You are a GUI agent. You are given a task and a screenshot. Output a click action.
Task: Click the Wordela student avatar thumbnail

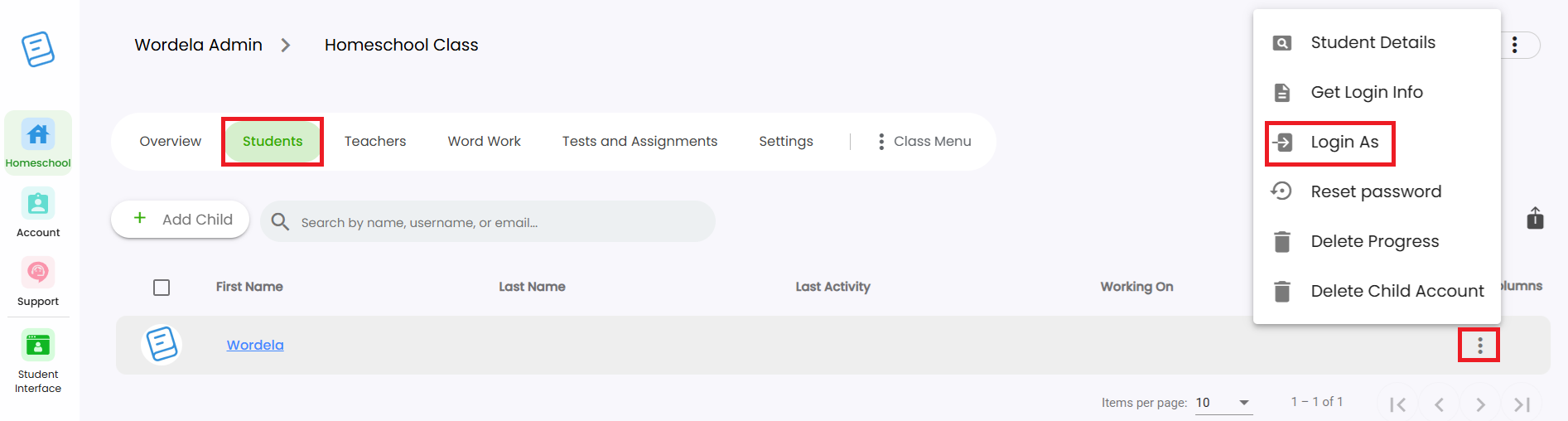click(x=162, y=345)
